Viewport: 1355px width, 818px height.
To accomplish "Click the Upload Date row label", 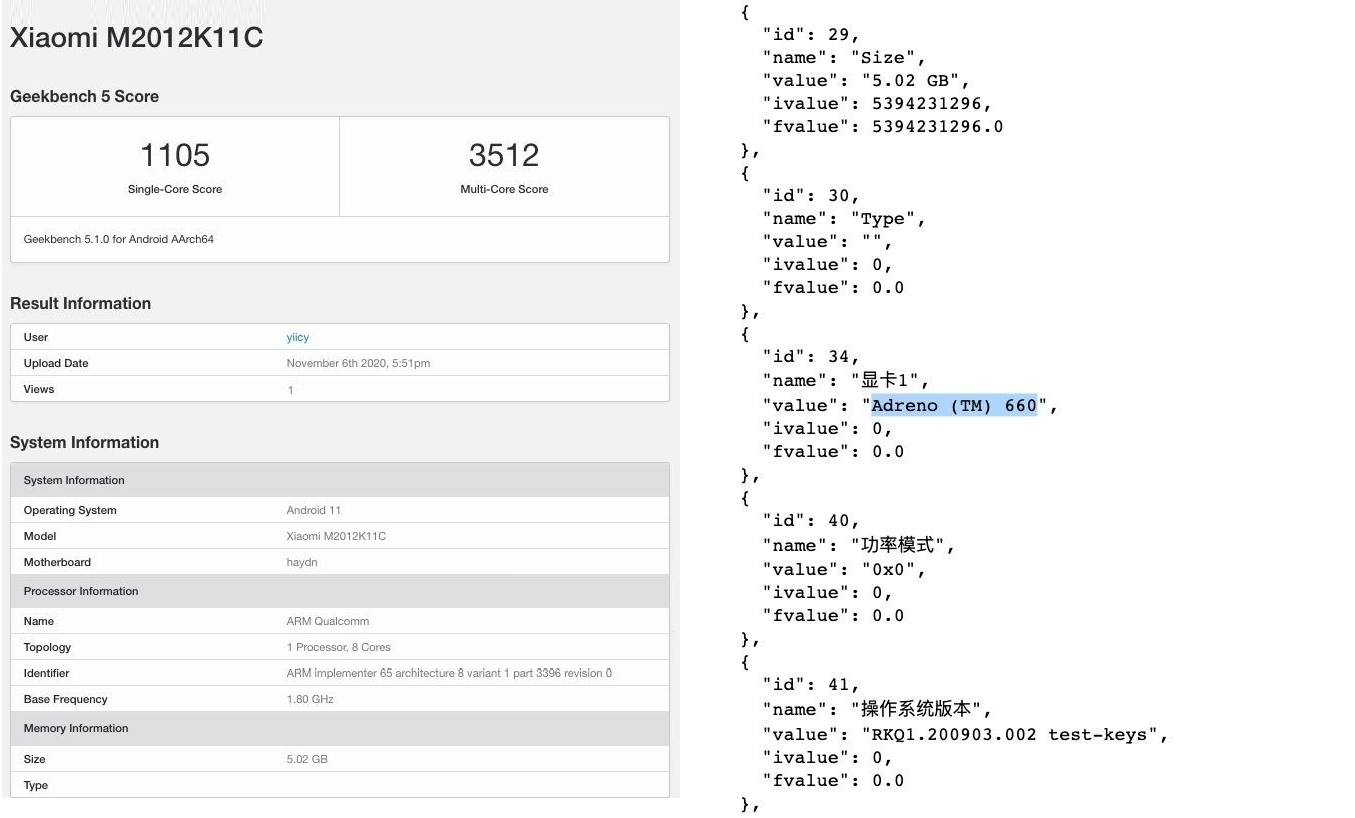I will point(56,363).
